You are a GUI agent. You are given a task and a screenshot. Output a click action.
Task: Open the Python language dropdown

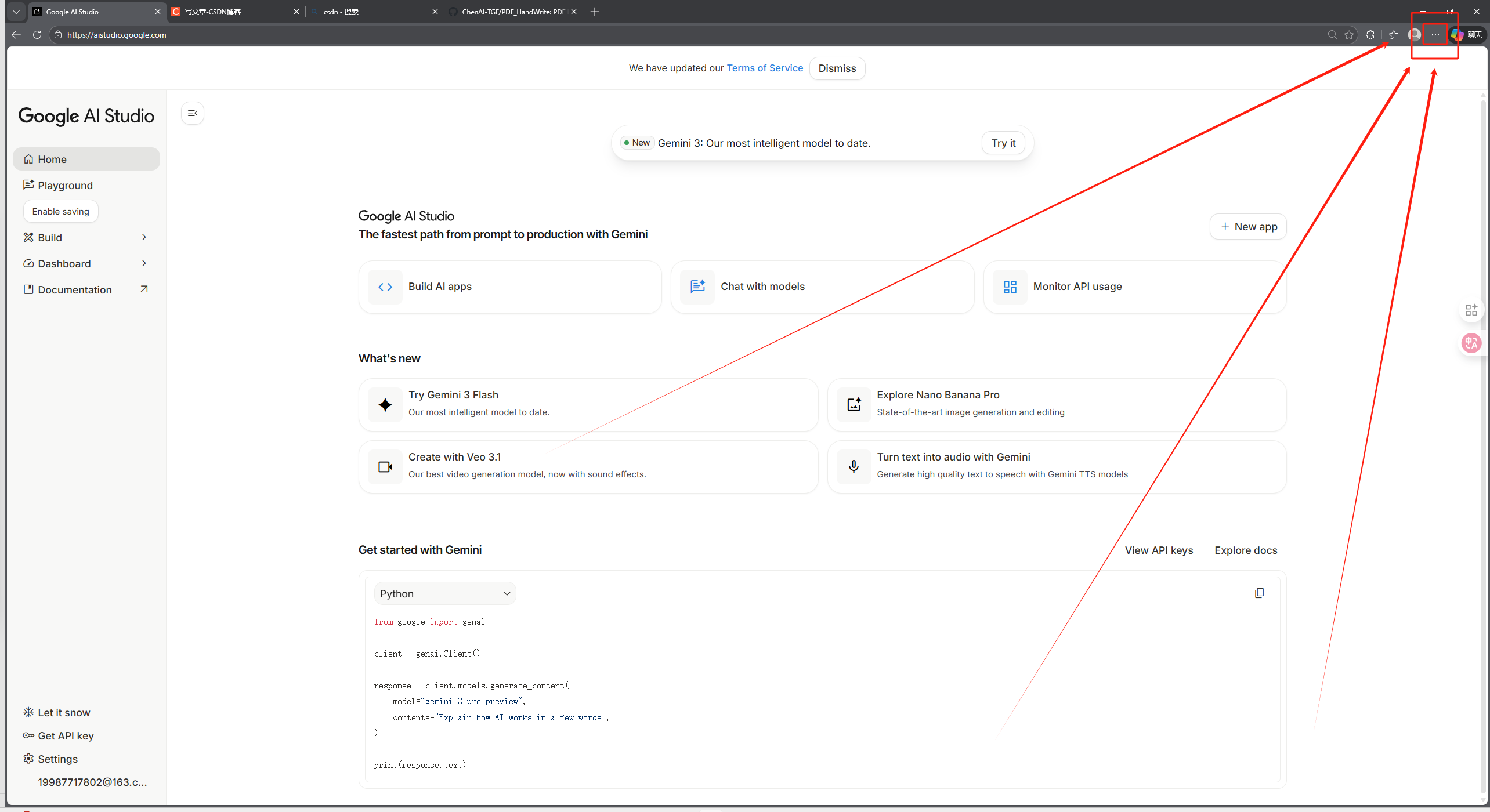click(x=444, y=593)
